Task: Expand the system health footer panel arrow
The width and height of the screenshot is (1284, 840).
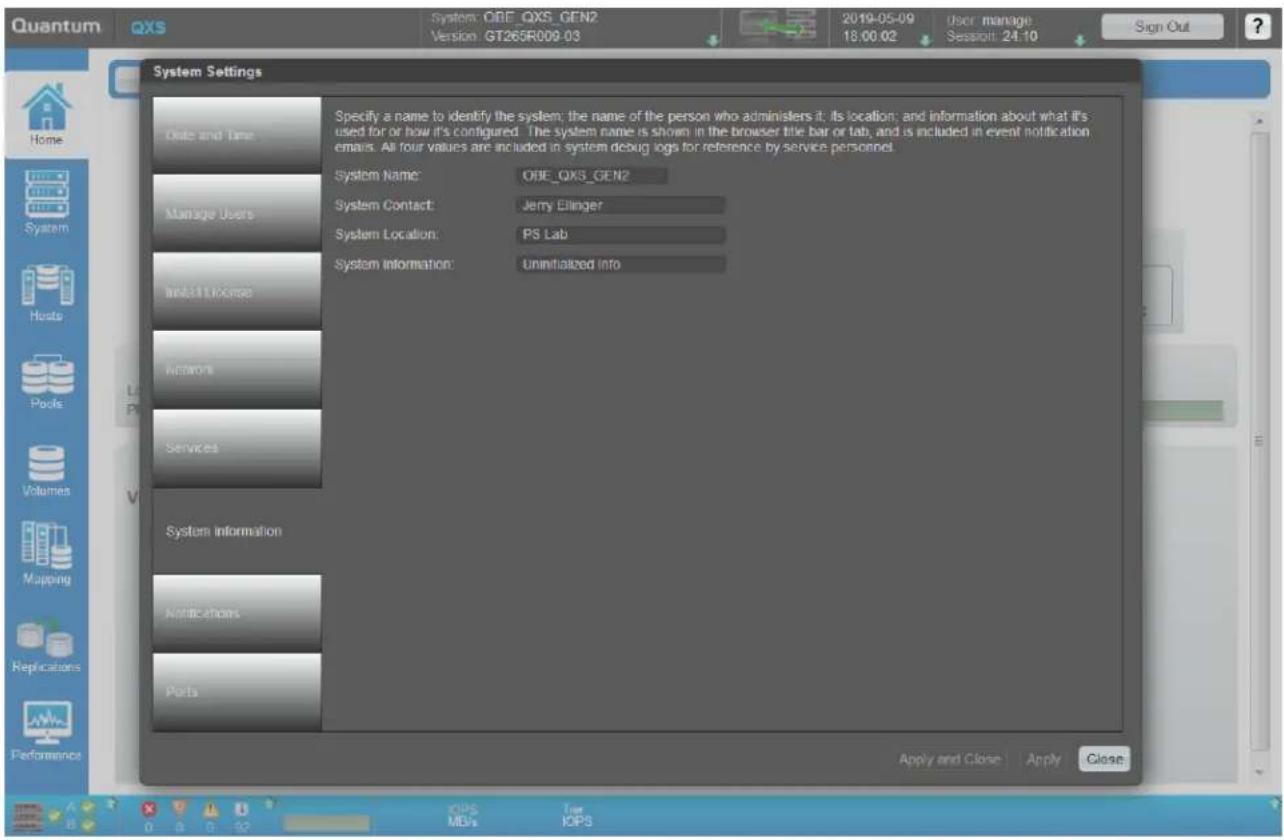Action: (112, 803)
